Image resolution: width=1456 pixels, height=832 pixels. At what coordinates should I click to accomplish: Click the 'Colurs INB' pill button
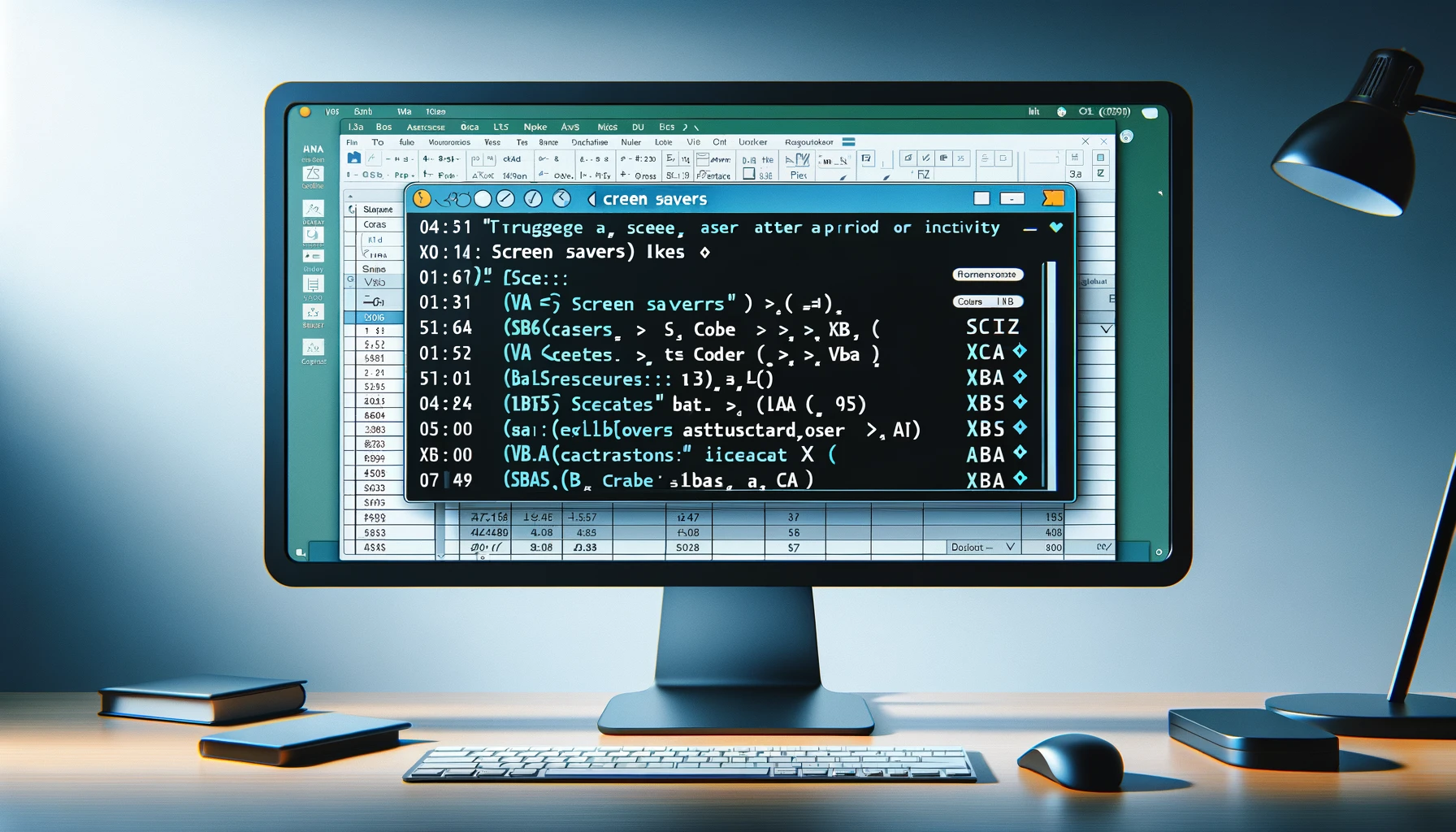click(987, 301)
